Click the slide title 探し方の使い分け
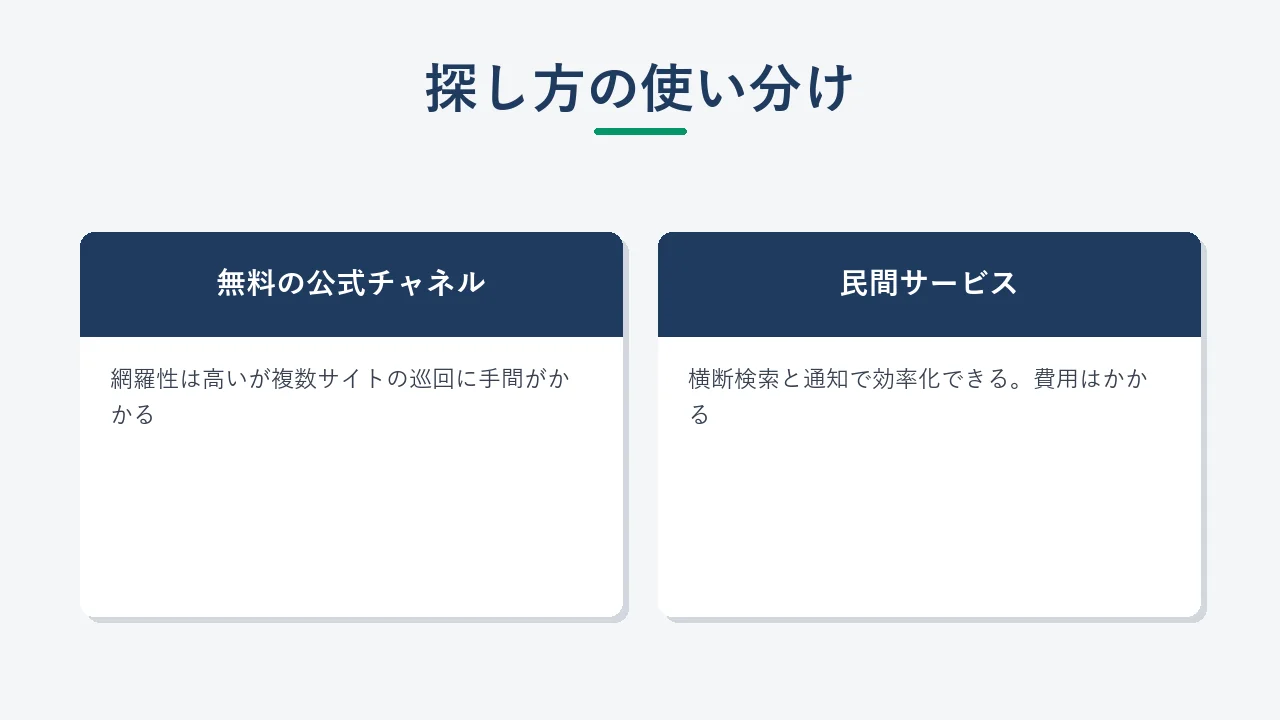Viewport: 1280px width, 720px height. pyautogui.click(x=640, y=89)
